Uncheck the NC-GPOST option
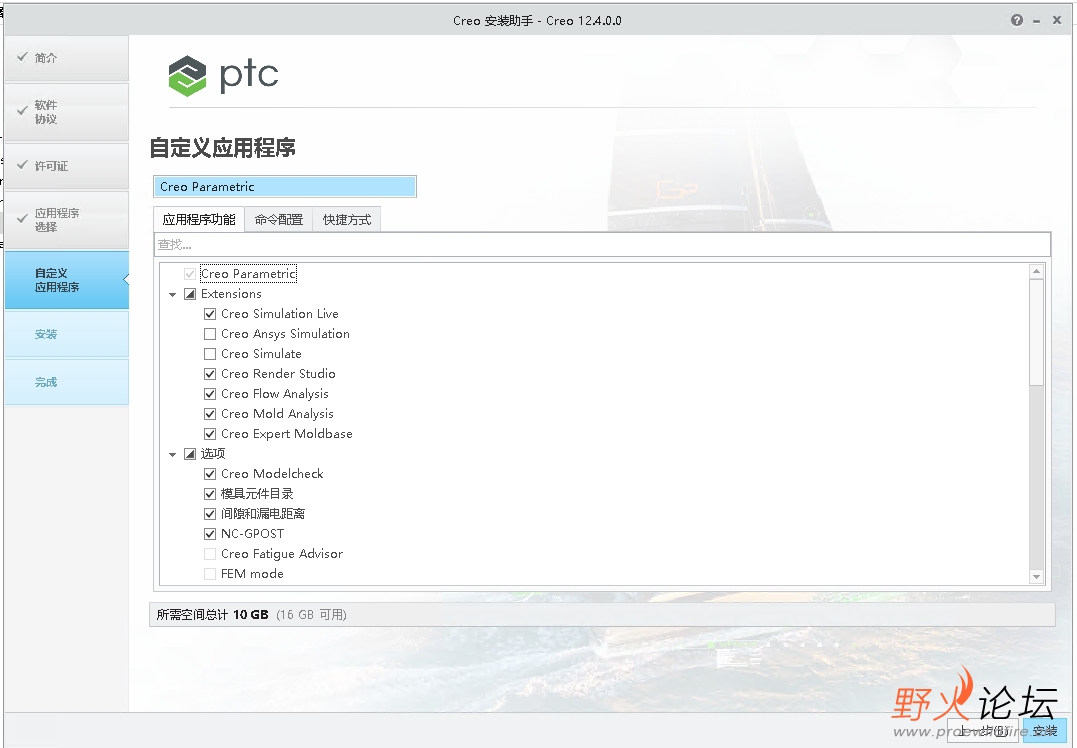1077x748 pixels. pyautogui.click(x=210, y=534)
